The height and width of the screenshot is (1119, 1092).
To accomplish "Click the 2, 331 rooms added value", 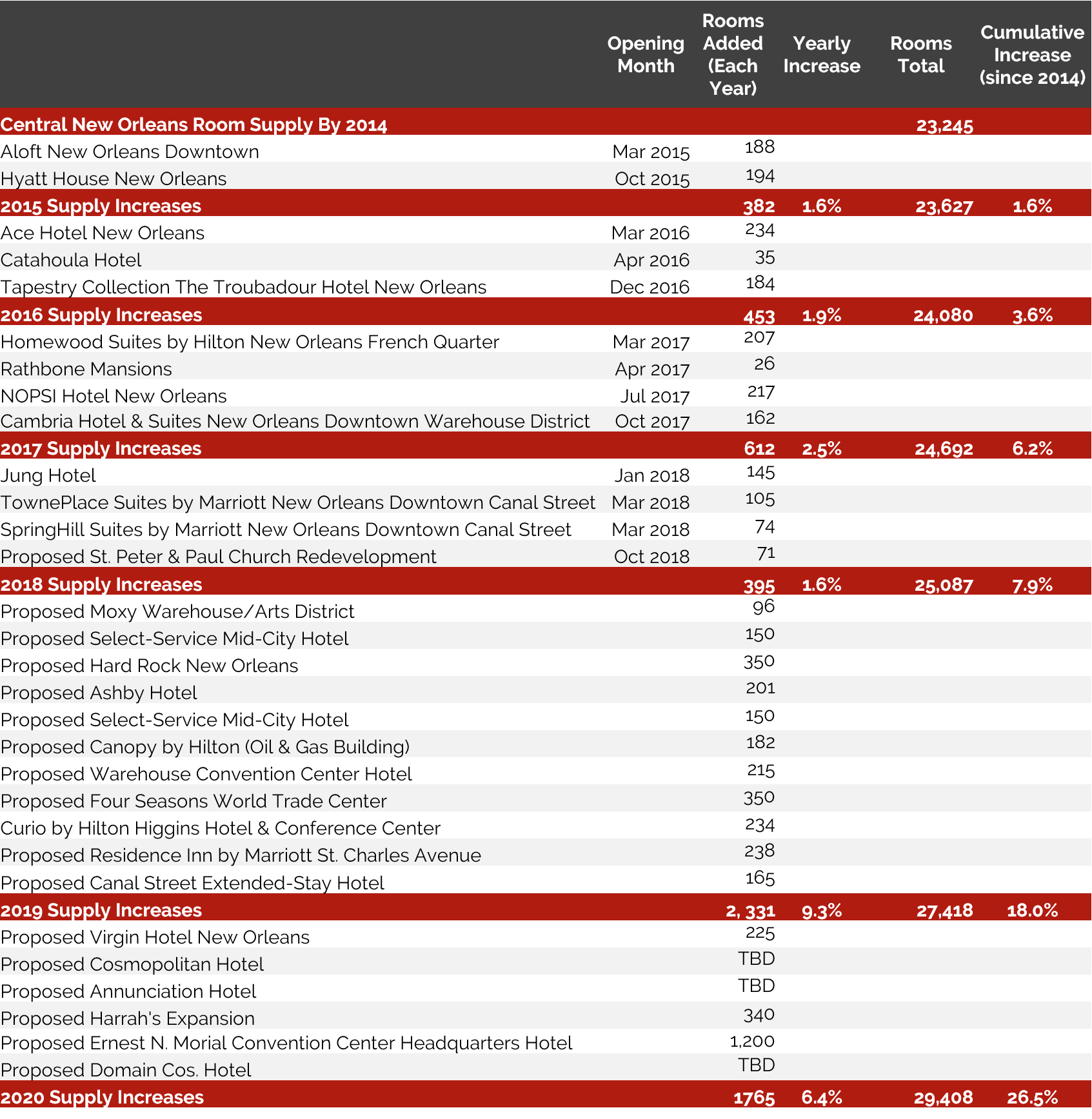I will click(x=750, y=911).
